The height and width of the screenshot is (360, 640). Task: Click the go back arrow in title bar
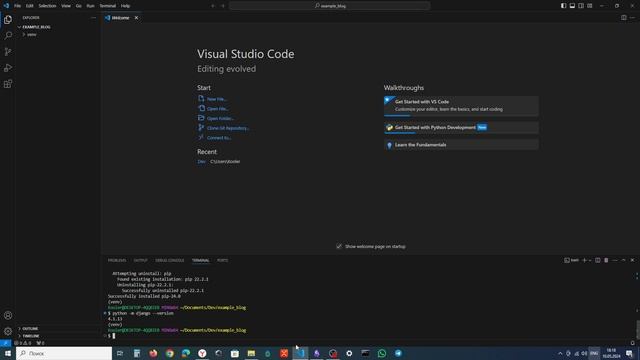point(213,6)
